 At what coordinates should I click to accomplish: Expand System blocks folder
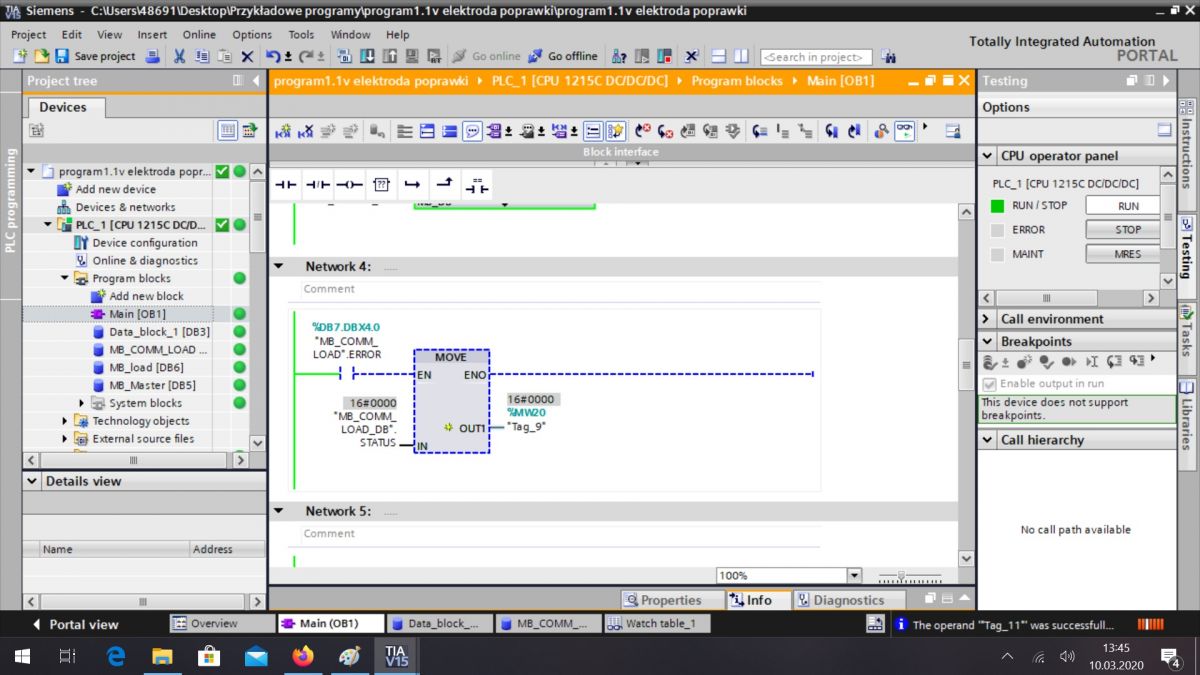point(82,403)
